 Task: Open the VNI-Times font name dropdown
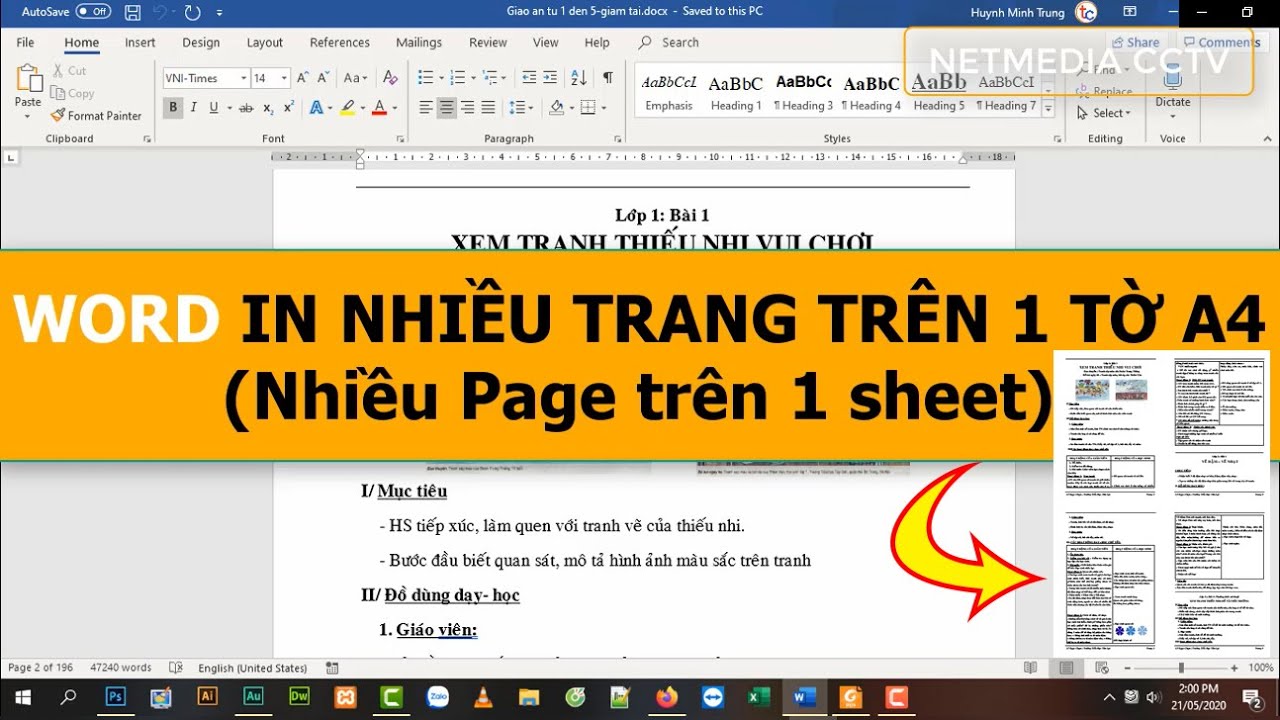coord(243,78)
